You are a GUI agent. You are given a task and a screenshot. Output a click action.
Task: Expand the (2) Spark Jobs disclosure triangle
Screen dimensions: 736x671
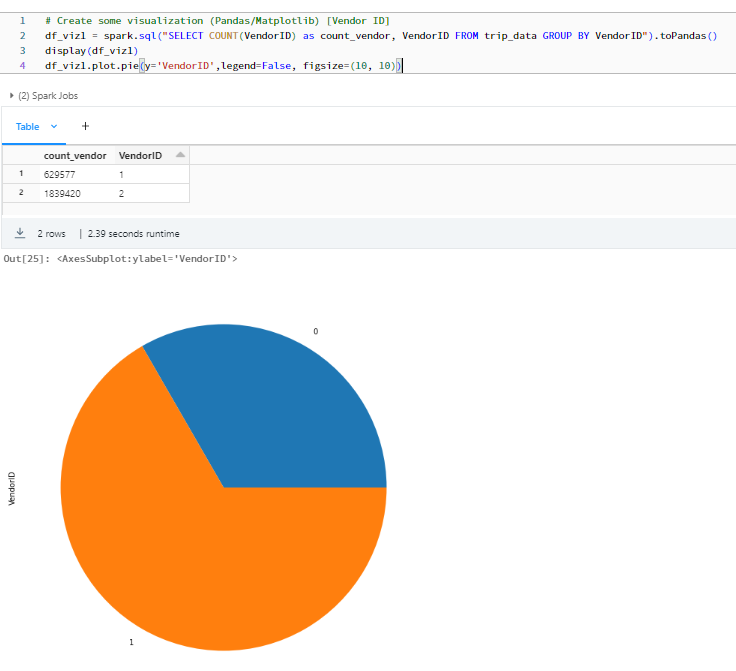pos(11,96)
